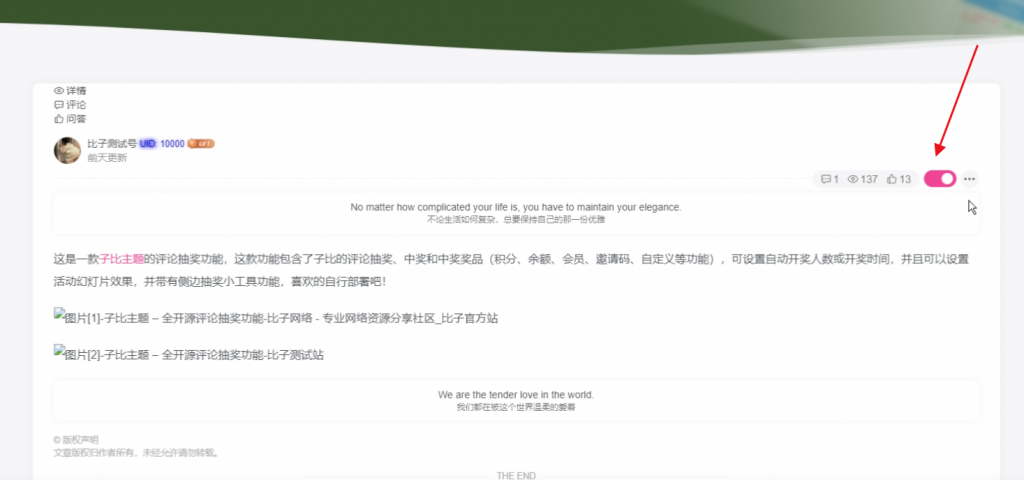Click the THE END marker text
The width and height of the screenshot is (1024, 480).
(x=516, y=475)
